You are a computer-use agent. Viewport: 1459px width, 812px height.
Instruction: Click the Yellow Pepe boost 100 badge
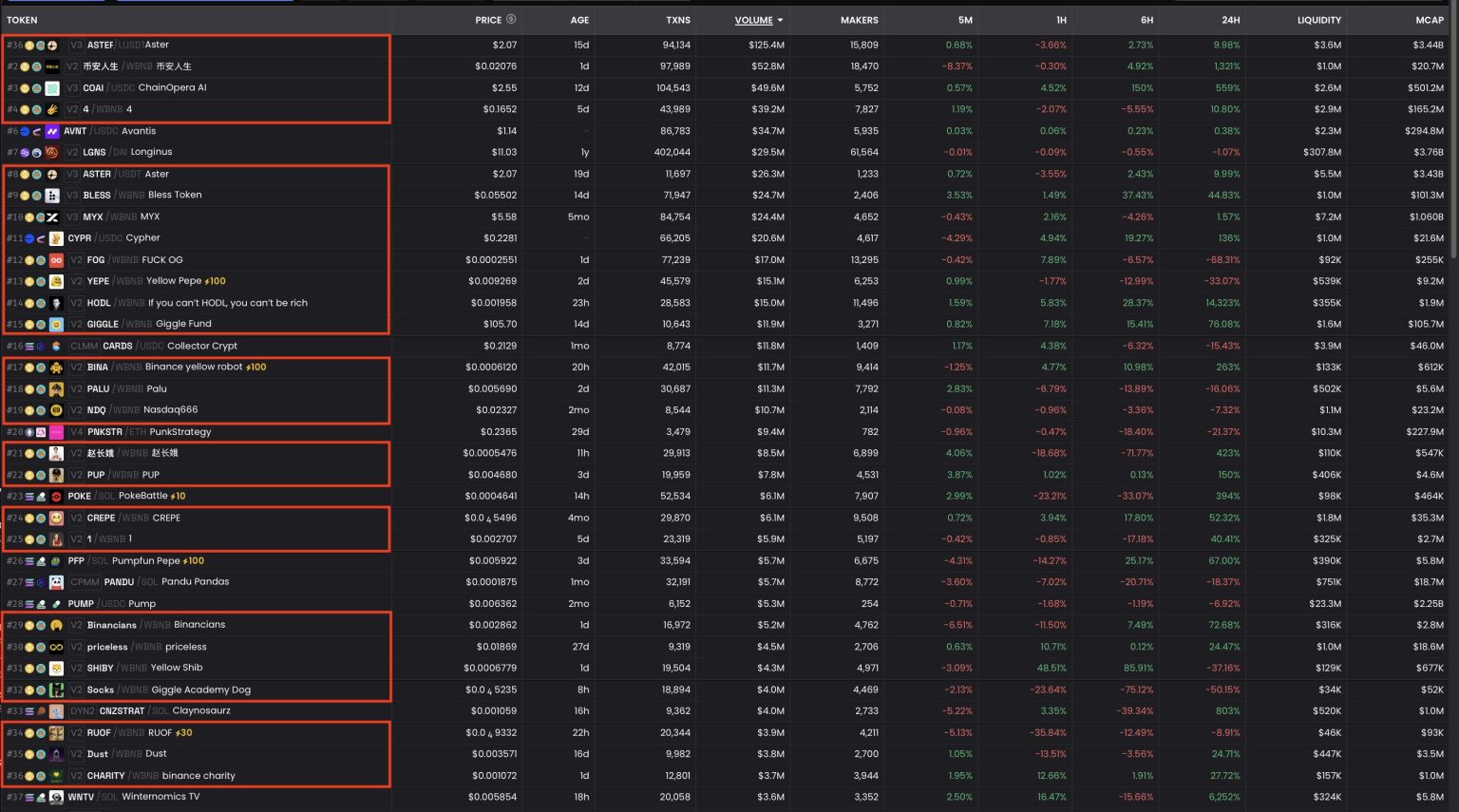(216, 281)
